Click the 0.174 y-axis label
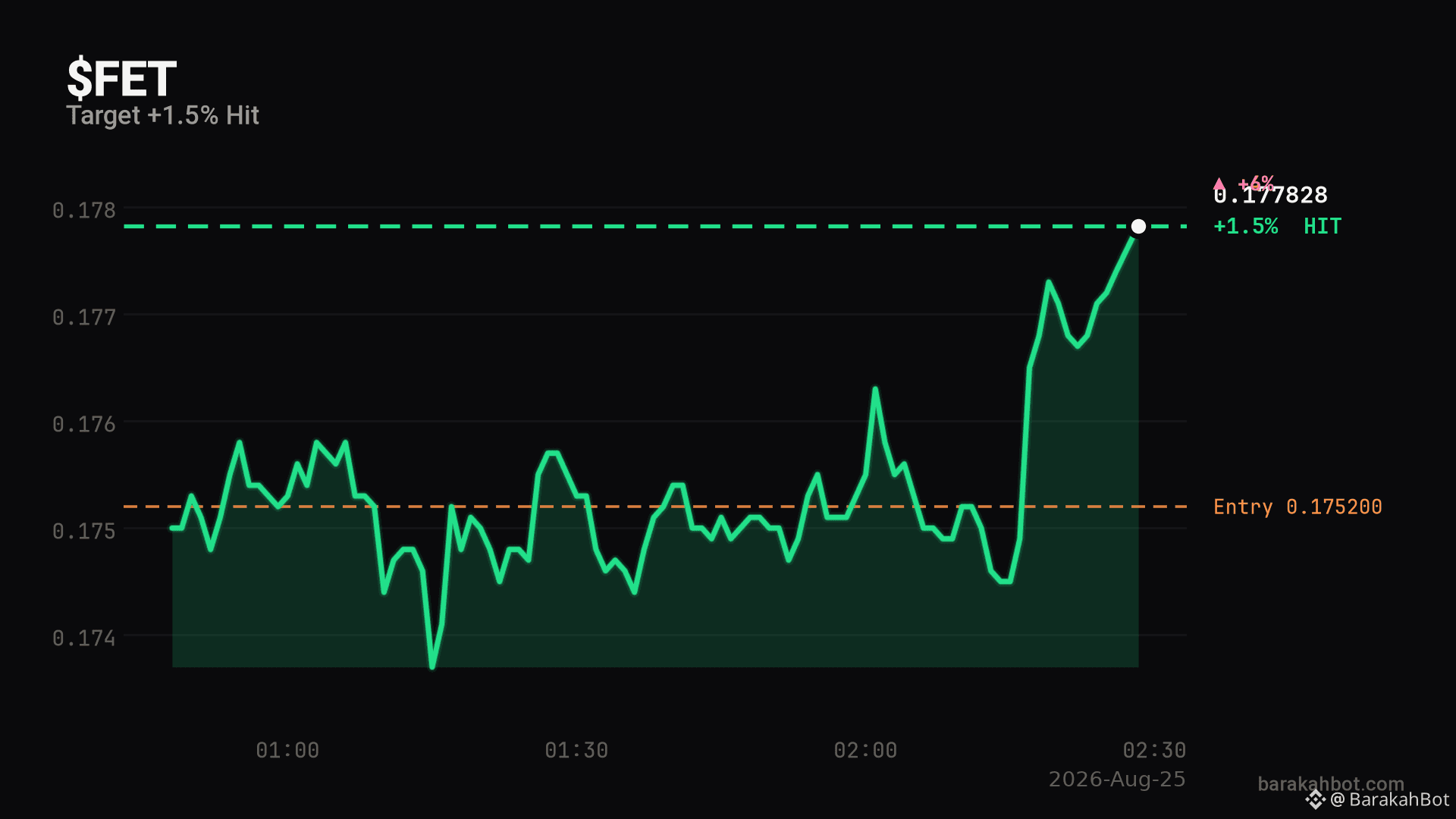1456x819 pixels. (84, 639)
